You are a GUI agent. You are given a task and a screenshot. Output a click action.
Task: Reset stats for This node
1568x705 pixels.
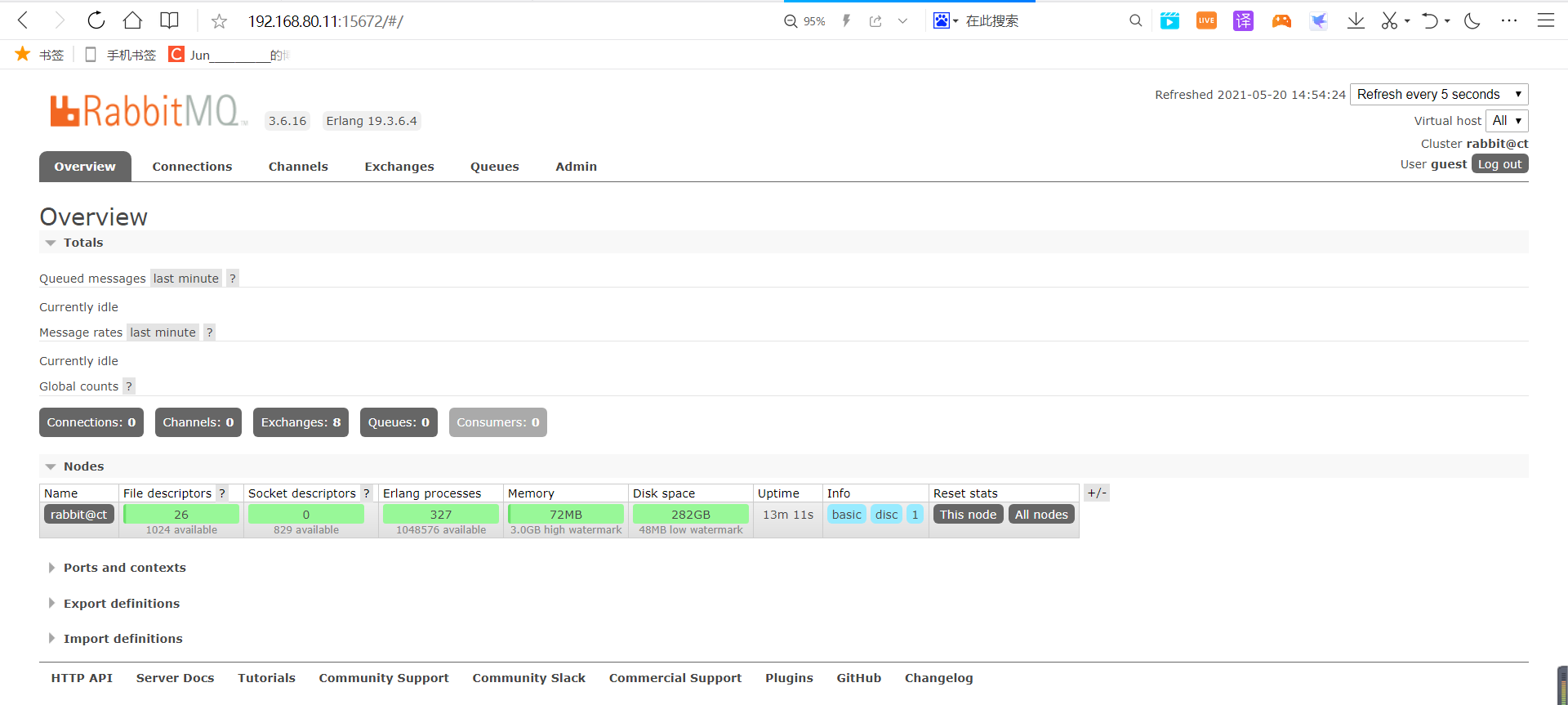[x=968, y=515]
